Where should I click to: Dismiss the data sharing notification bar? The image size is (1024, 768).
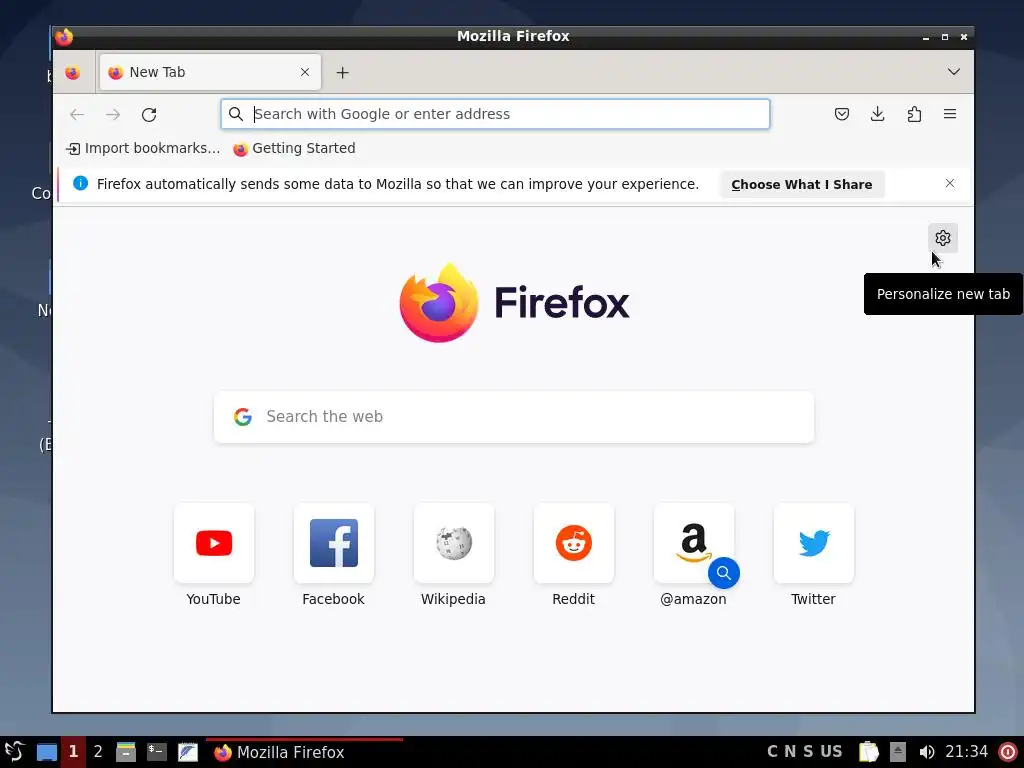tap(950, 184)
